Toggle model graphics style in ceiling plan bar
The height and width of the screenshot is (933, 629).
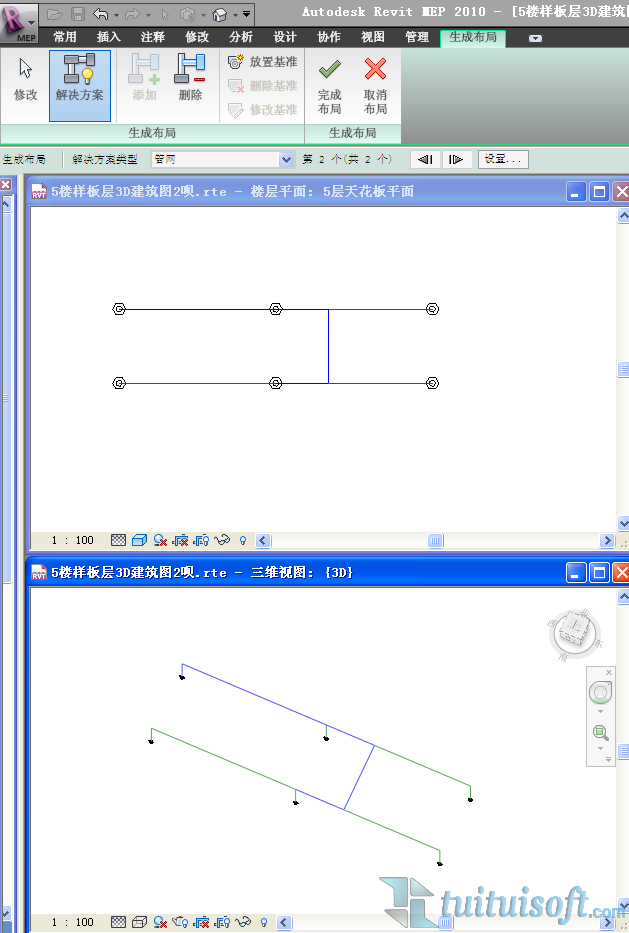(x=138, y=540)
